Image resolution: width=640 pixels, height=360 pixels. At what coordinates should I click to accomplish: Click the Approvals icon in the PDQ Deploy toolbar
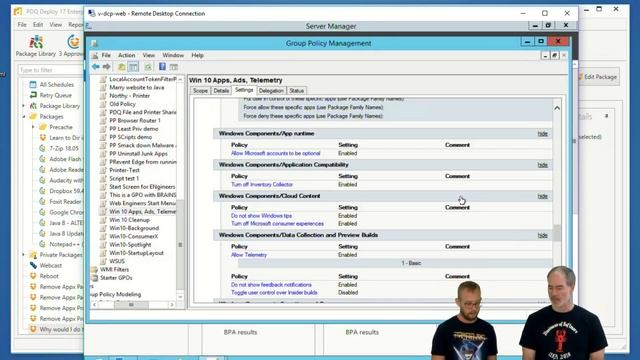coord(74,42)
